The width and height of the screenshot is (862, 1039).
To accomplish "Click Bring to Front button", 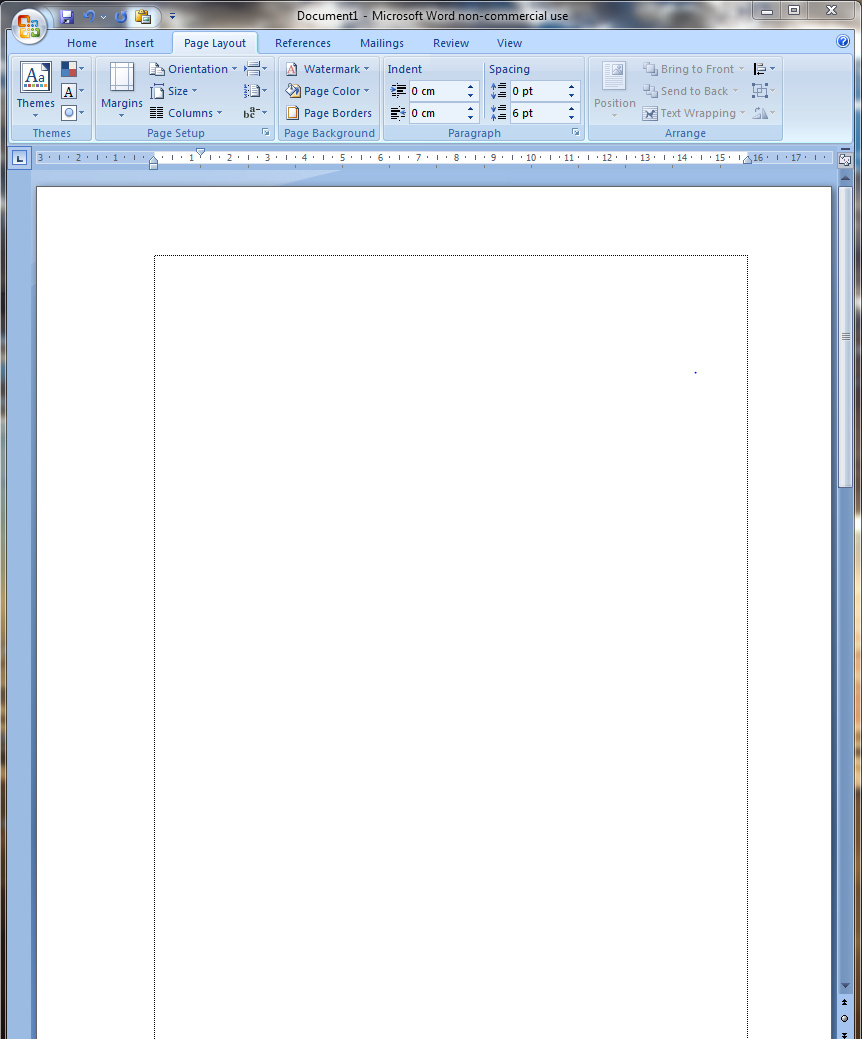I will [x=693, y=69].
